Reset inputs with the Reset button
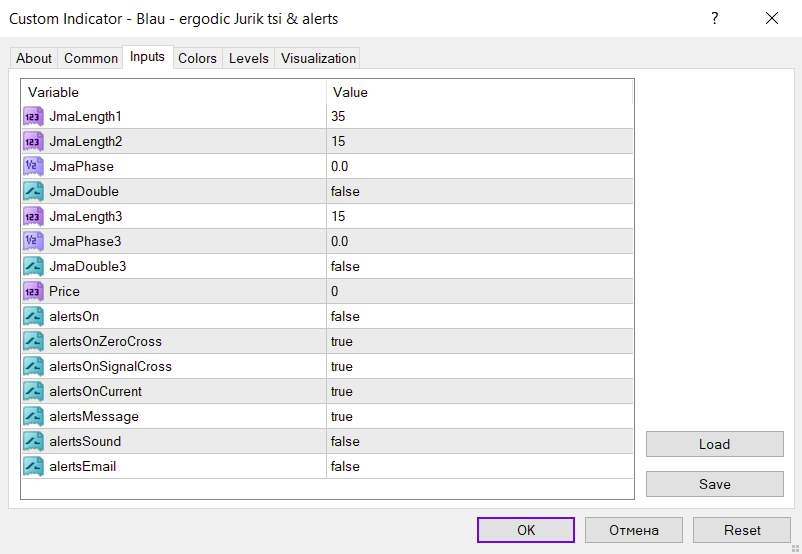This screenshot has width=802, height=554. [x=742, y=530]
